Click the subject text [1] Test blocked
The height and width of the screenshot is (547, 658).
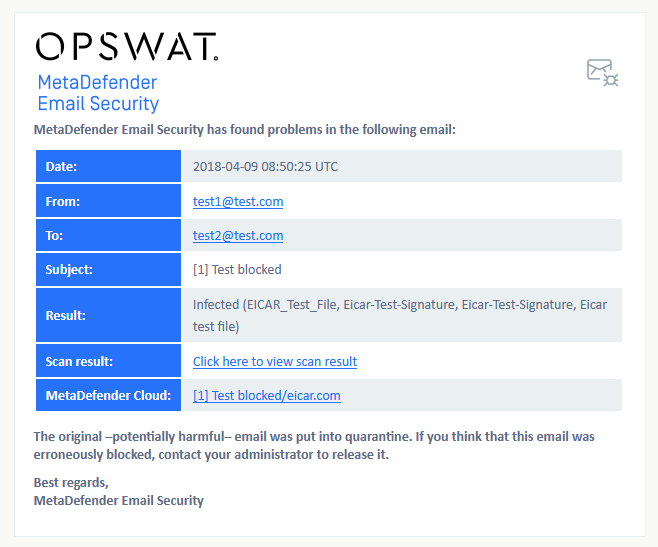pyautogui.click(x=237, y=270)
